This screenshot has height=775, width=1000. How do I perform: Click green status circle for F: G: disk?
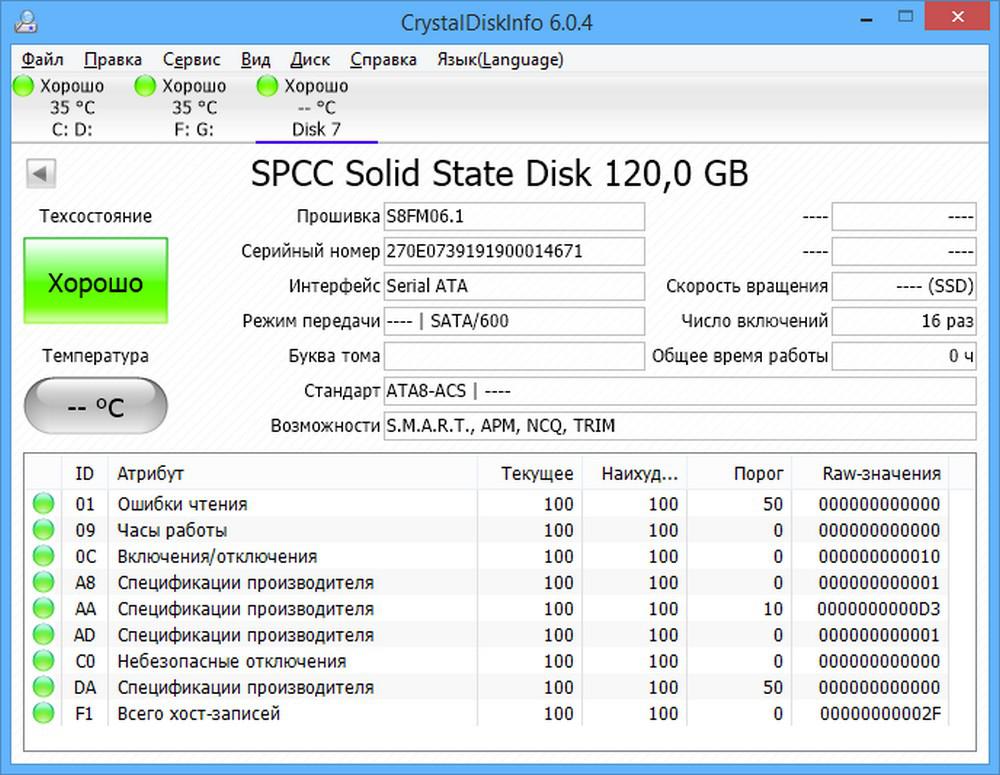[x=146, y=87]
